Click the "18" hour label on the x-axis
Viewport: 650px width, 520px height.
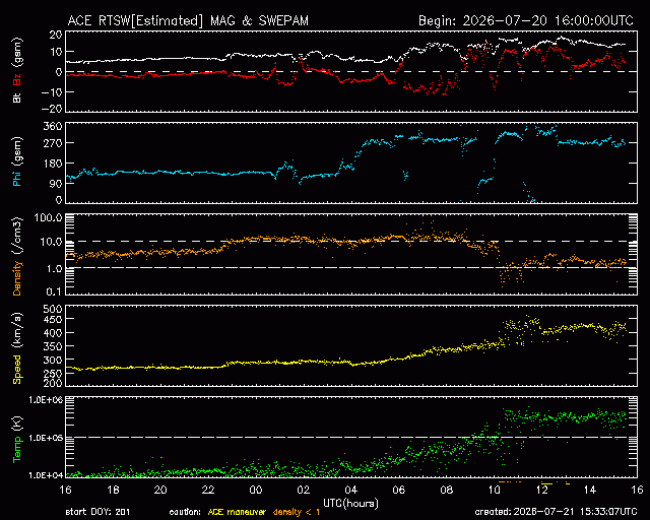point(113,490)
